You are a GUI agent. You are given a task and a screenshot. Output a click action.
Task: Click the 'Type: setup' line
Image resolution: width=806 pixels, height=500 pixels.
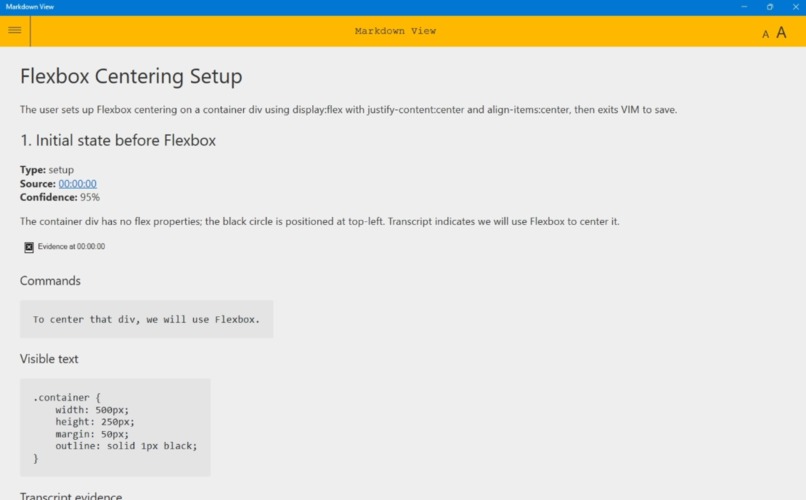[x=47, y=170]
